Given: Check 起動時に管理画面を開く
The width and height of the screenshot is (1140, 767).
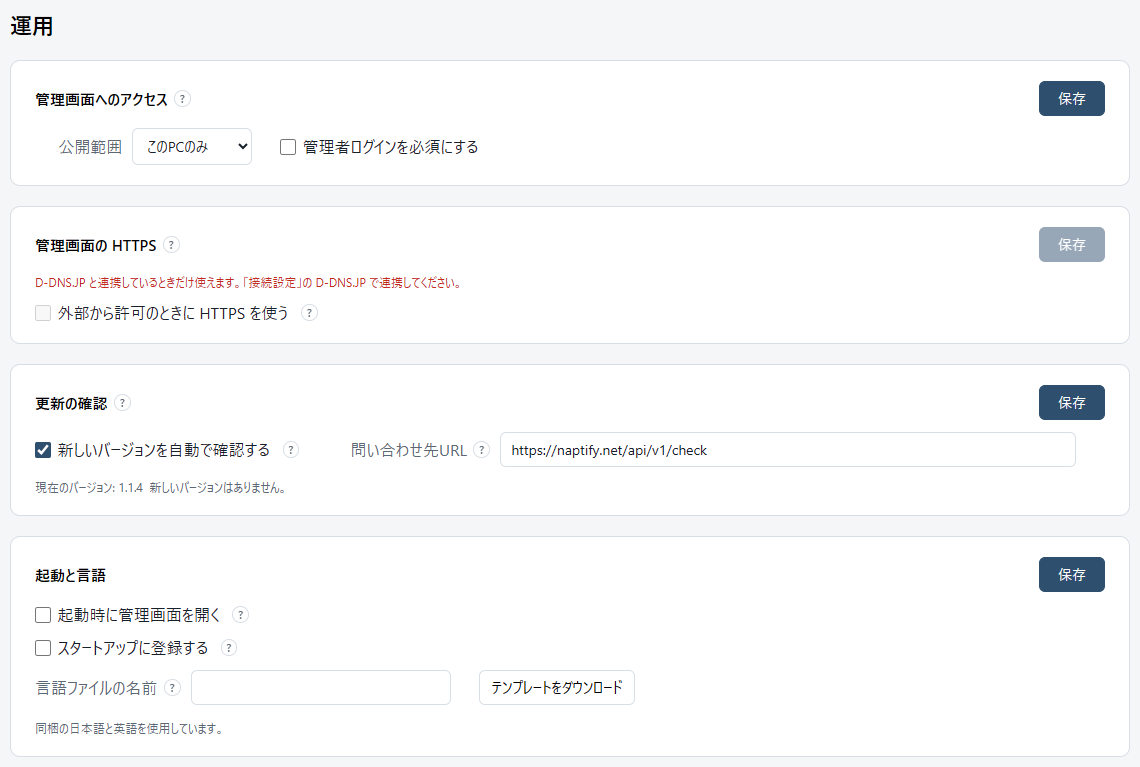Looking at the screenshot, I should (x=43, y=615).
